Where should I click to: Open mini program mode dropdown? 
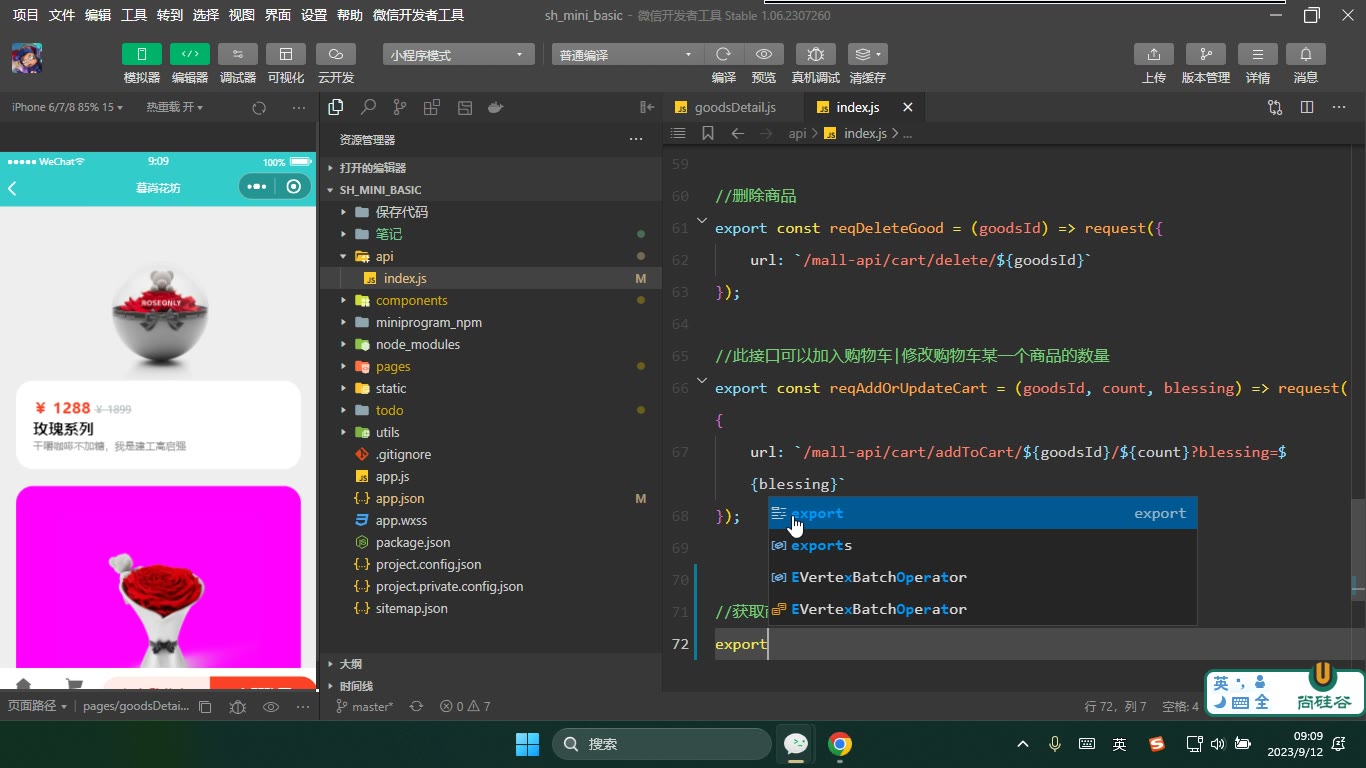pyautogui.click(x=457, y=55)
